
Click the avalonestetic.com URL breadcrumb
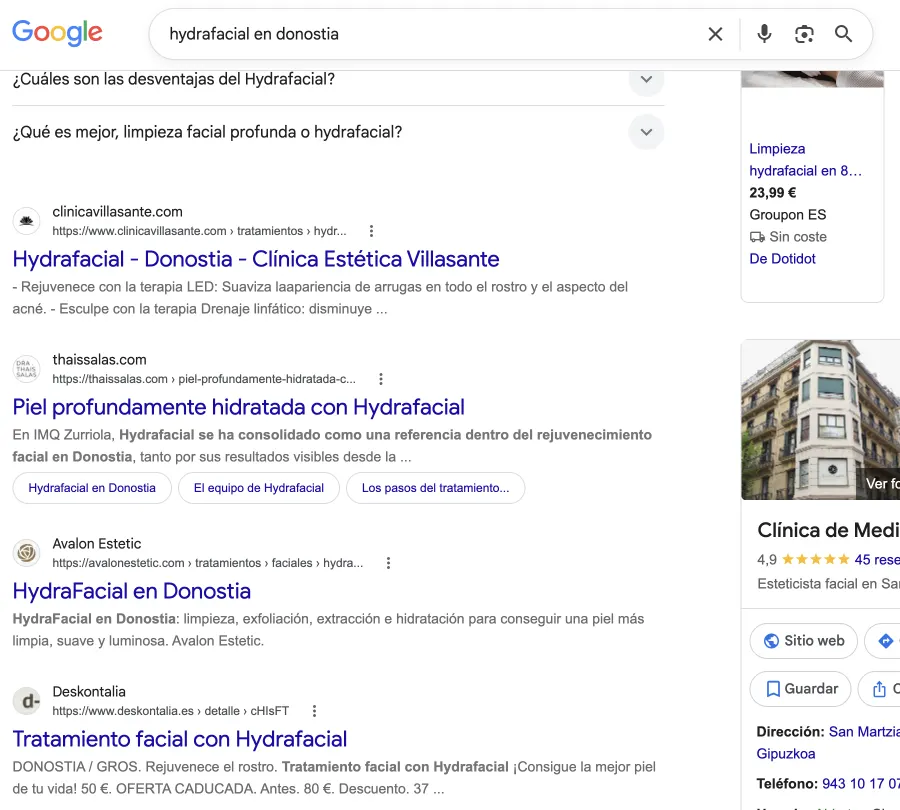coord(208,563)
